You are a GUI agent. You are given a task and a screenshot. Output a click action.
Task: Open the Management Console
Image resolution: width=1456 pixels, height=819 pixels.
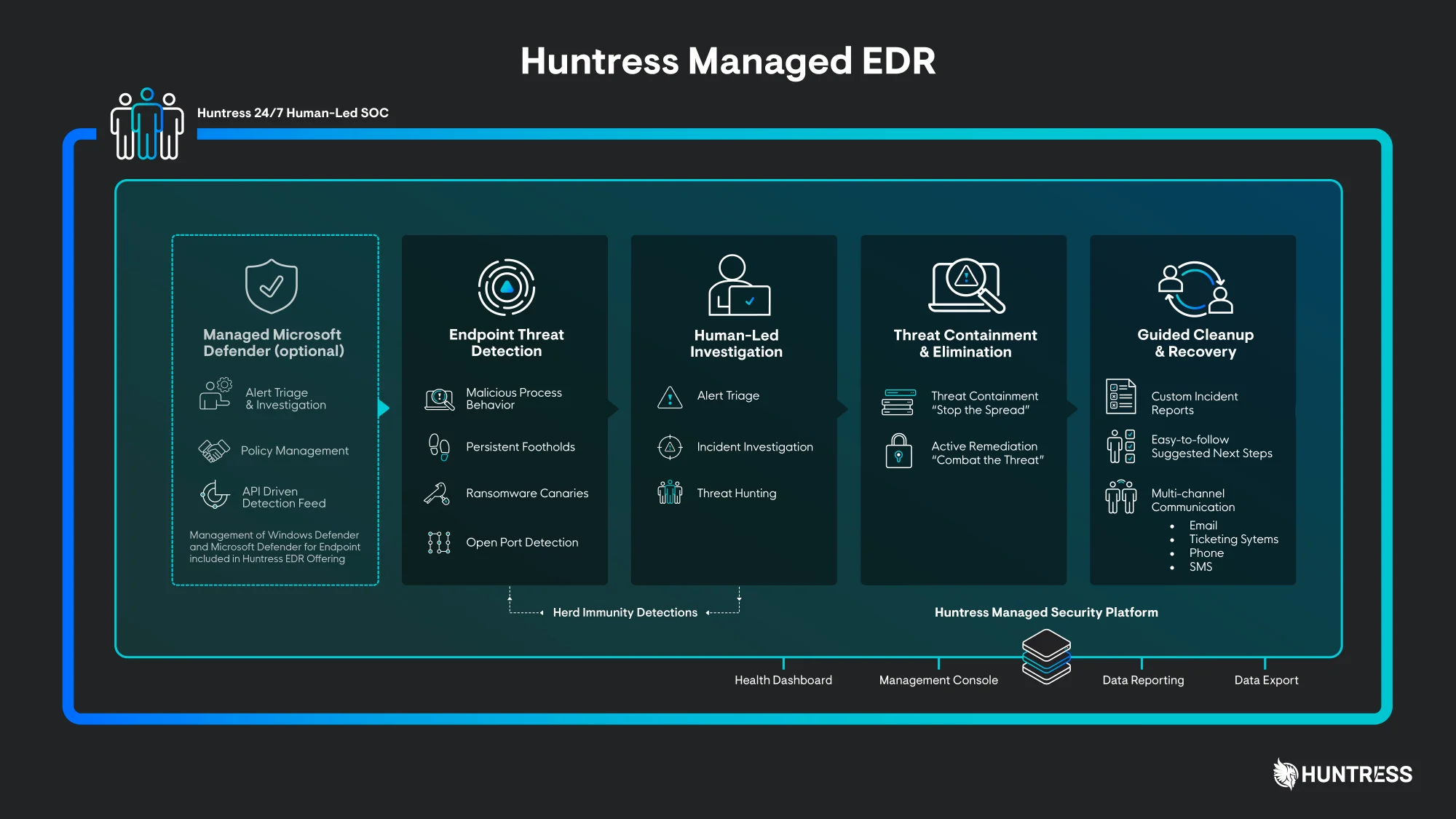coord(938,680)
